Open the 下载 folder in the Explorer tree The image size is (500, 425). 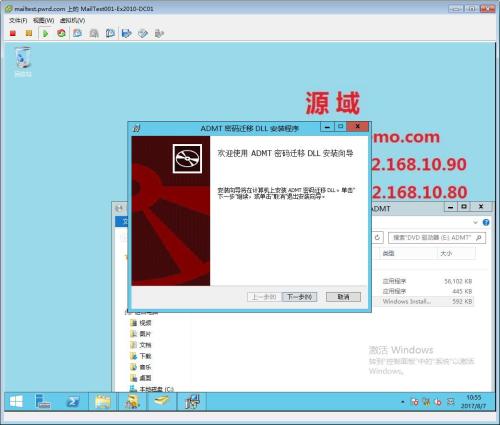[x=141, y=356]
